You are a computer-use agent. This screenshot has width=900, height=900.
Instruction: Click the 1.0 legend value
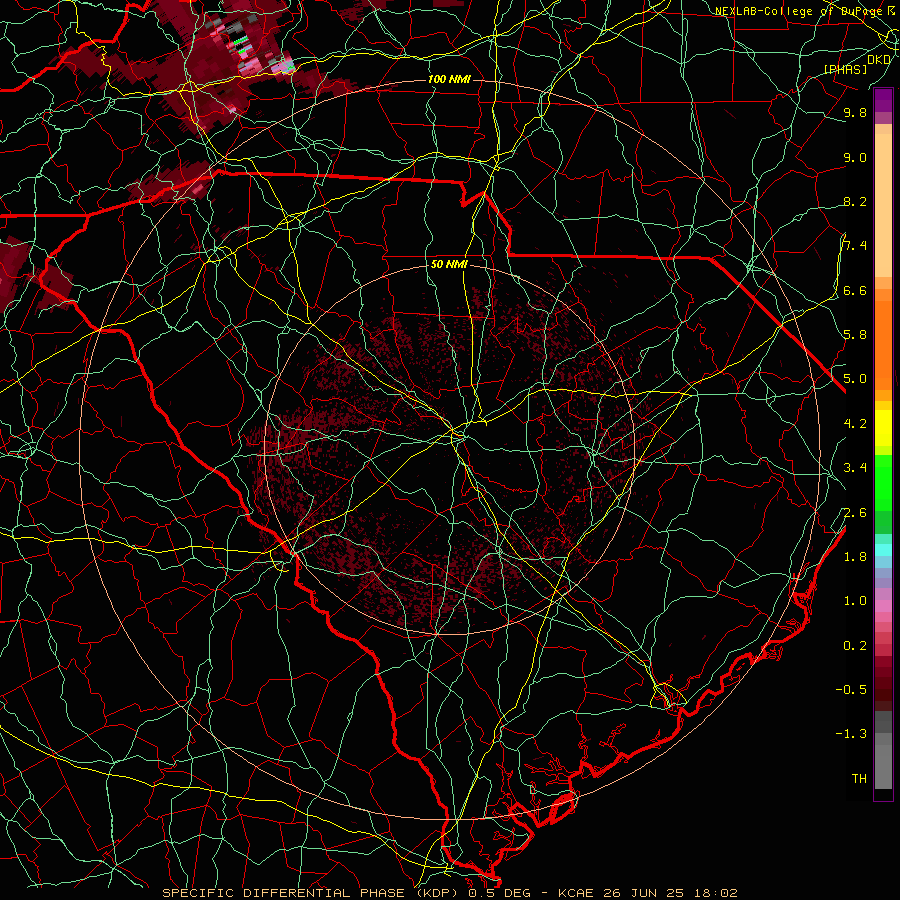point(855,601)
